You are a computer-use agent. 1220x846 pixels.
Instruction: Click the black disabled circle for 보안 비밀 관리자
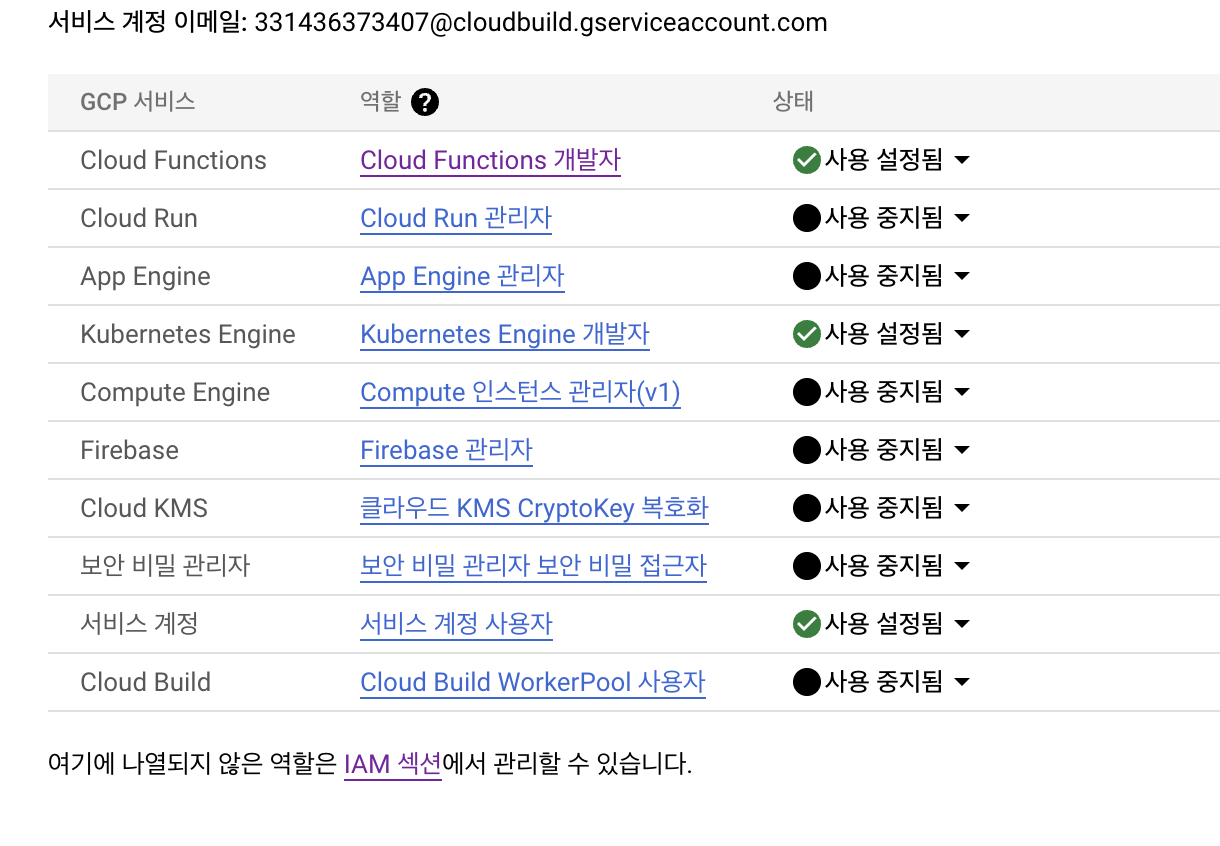tap(806, 566)
